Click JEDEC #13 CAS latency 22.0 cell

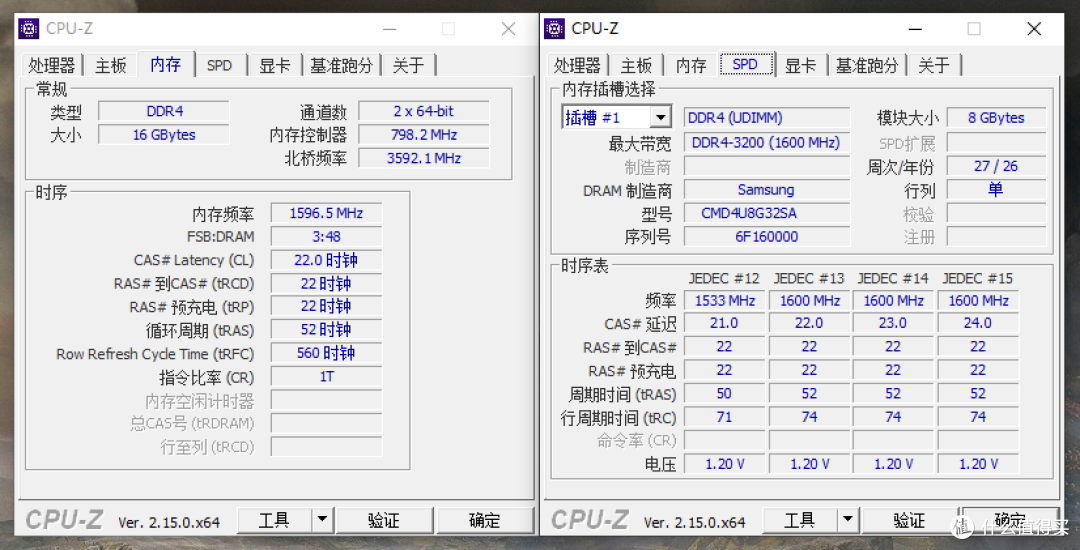[809, 323]
